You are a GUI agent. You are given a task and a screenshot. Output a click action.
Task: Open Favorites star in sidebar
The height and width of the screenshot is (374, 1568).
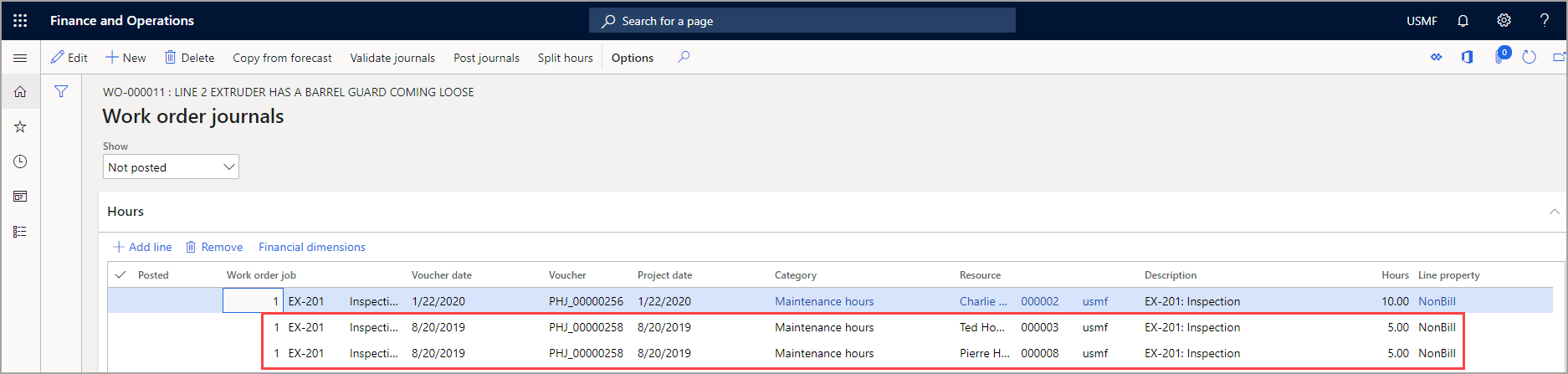(20, 127)
